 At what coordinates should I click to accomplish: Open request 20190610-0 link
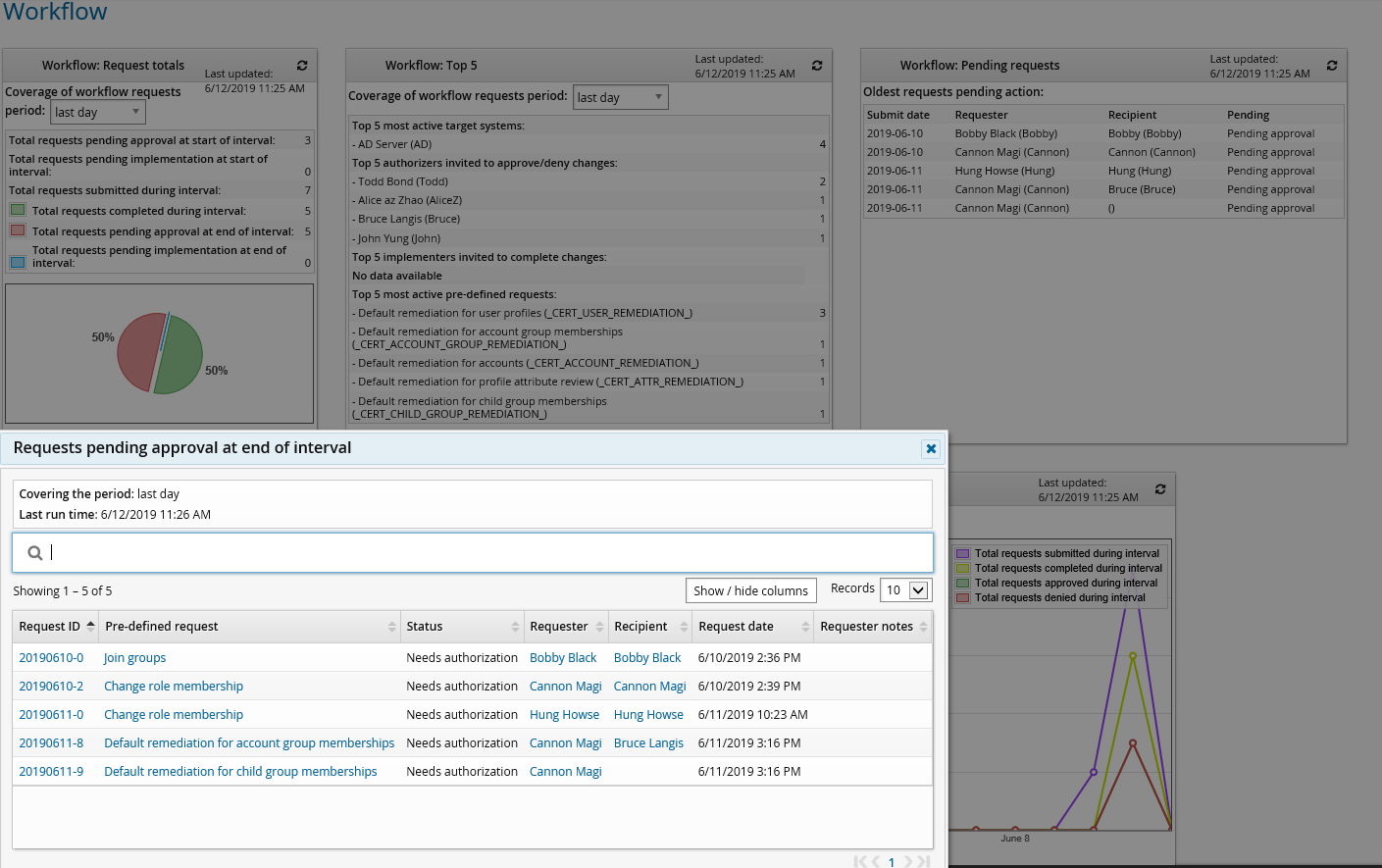pyautogui.click(x=51, y=658)
